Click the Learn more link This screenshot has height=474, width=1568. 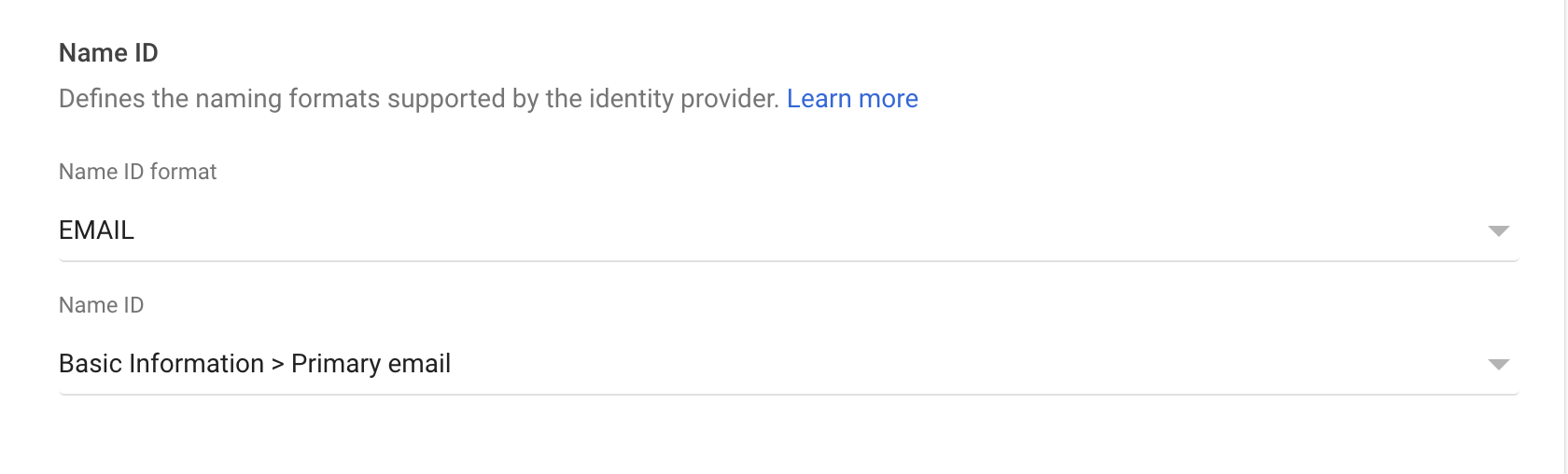[x=851, y=99]
